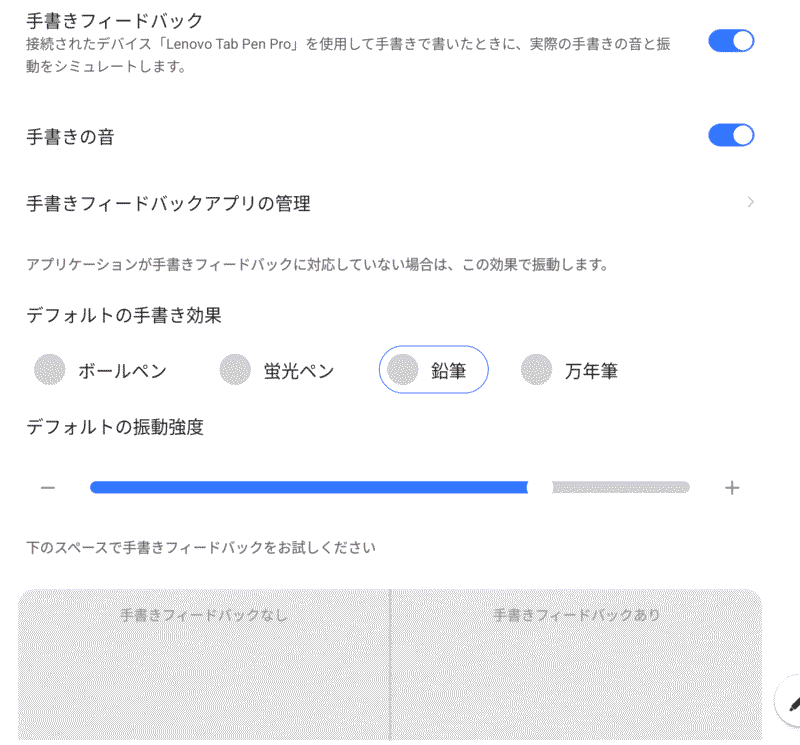Click the pencil (鉛筆) texture icon
The image size is (800, 745).
(403, 369)
